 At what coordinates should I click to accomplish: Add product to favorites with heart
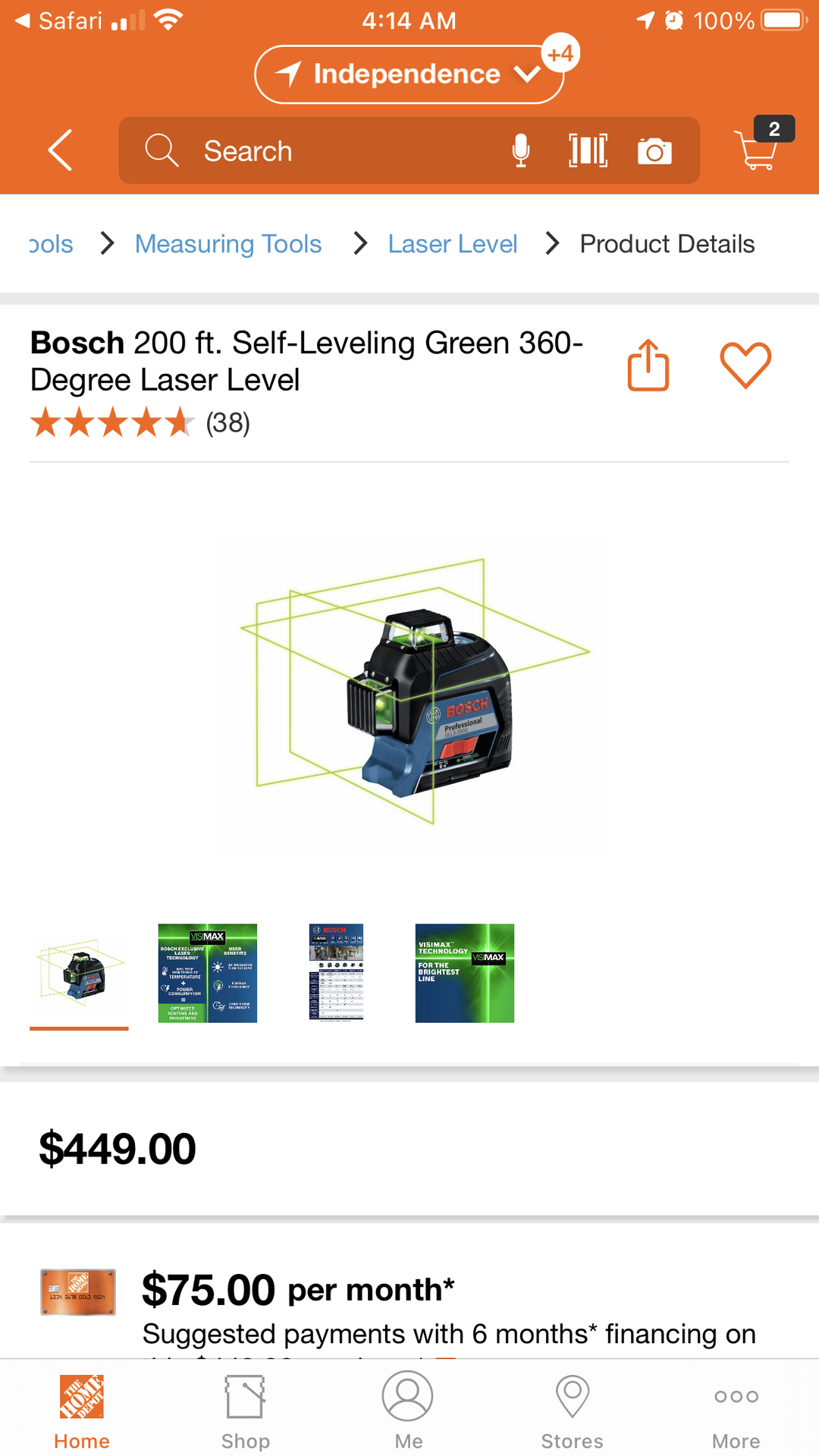pos(745,365)
